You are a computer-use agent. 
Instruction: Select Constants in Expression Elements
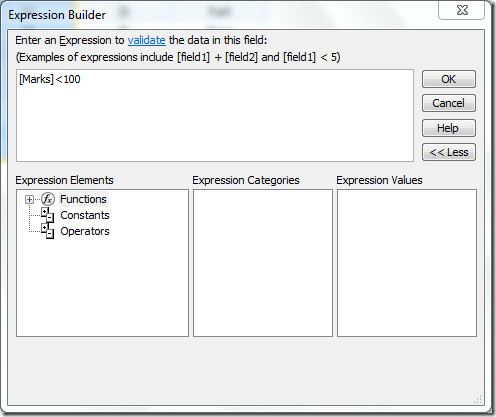click(x=85, y=215)
